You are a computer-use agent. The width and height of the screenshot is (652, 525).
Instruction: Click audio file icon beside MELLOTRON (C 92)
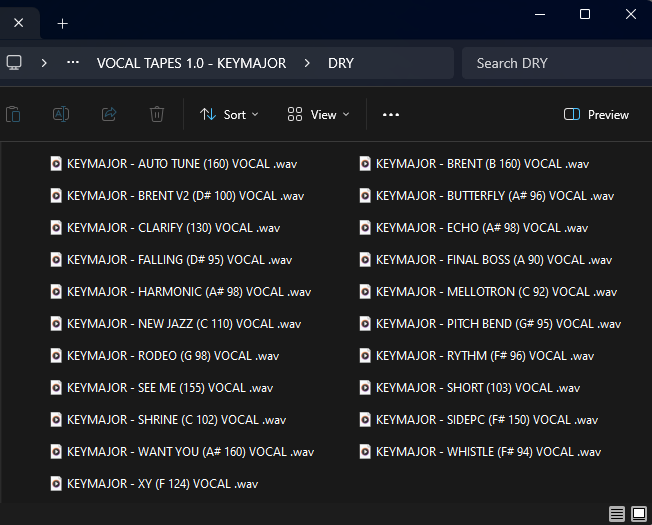point(365,292)
